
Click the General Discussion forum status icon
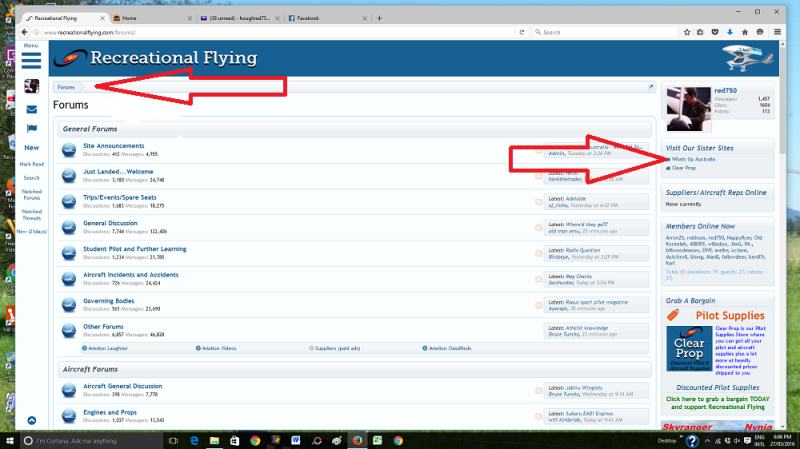(x=69, y=227)
